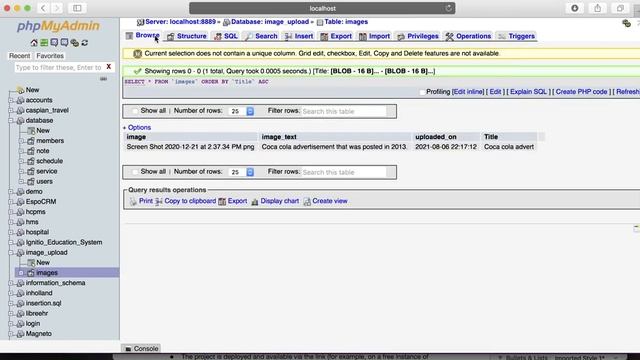Click the schedule table icon
Image resolution: width=640 pixels, height=360 pixels.
[31, 161]
